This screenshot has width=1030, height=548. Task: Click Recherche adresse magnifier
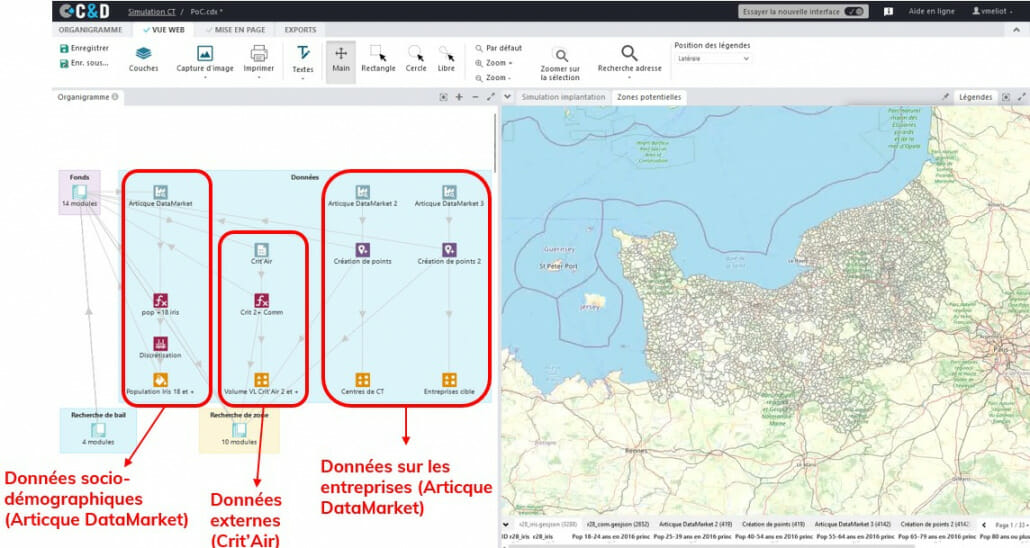629,53
